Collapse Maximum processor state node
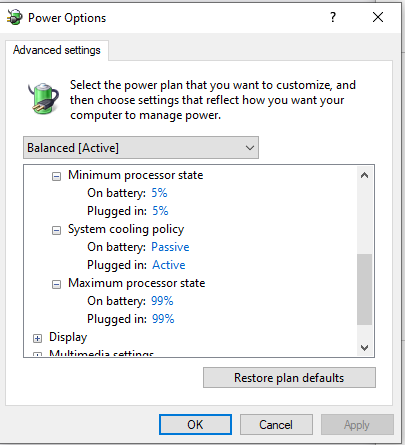Screen dimensions: 405x445 click(x=56, y=284)
